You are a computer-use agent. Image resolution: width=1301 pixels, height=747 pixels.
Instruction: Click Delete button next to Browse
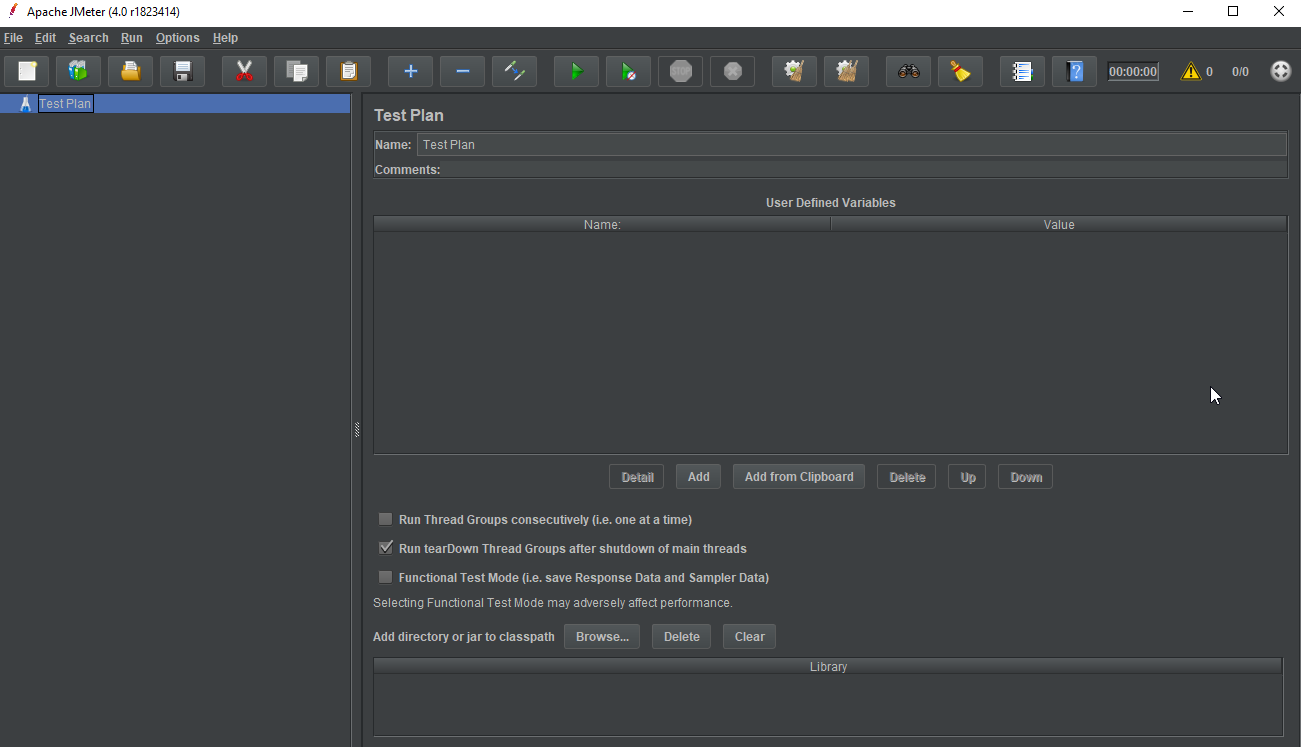point(682,637)
